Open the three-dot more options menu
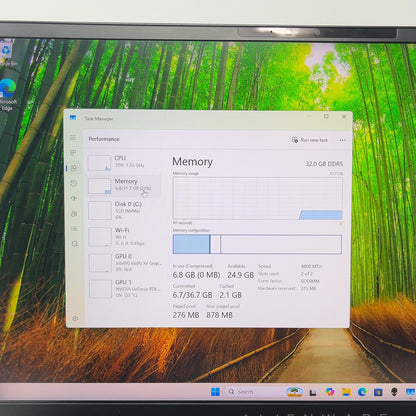The height and width of the screenshot is (416, 416). pyautogui.click(x=342, y=140)
